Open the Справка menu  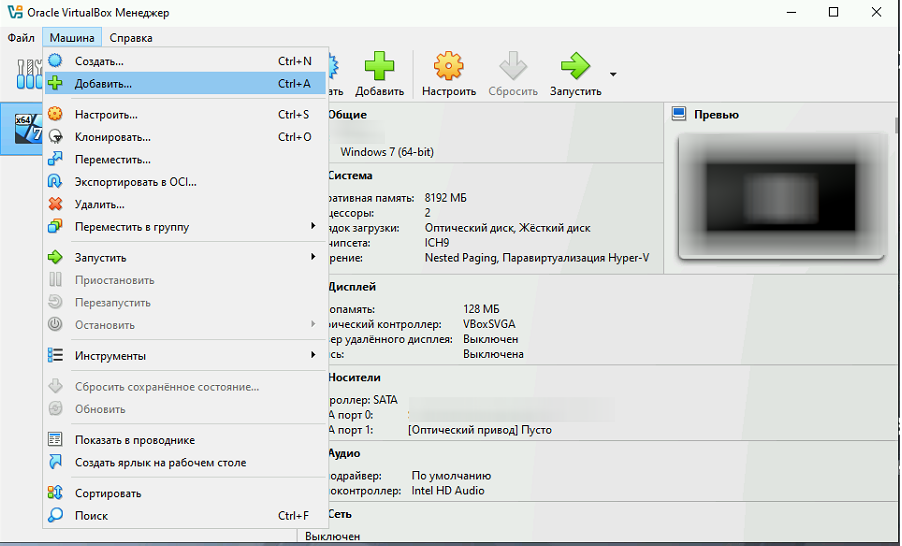131,38
